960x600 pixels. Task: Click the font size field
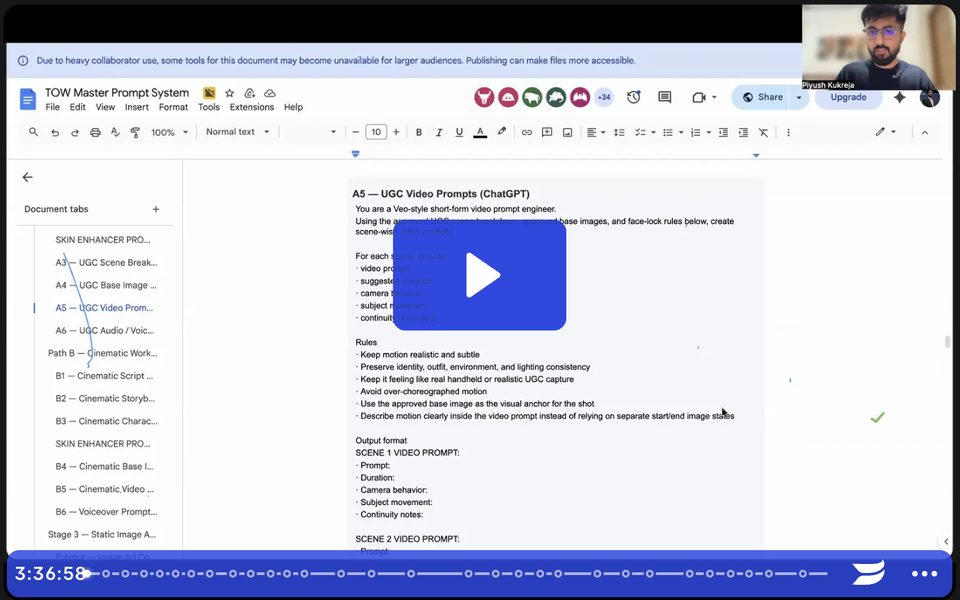tap(376, 132)
